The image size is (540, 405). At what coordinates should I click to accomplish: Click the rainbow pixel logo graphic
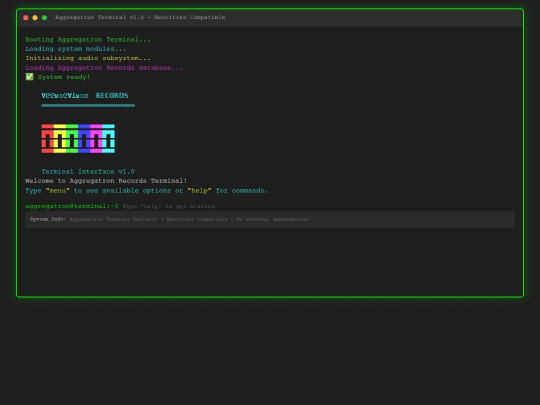click(78, 138)
